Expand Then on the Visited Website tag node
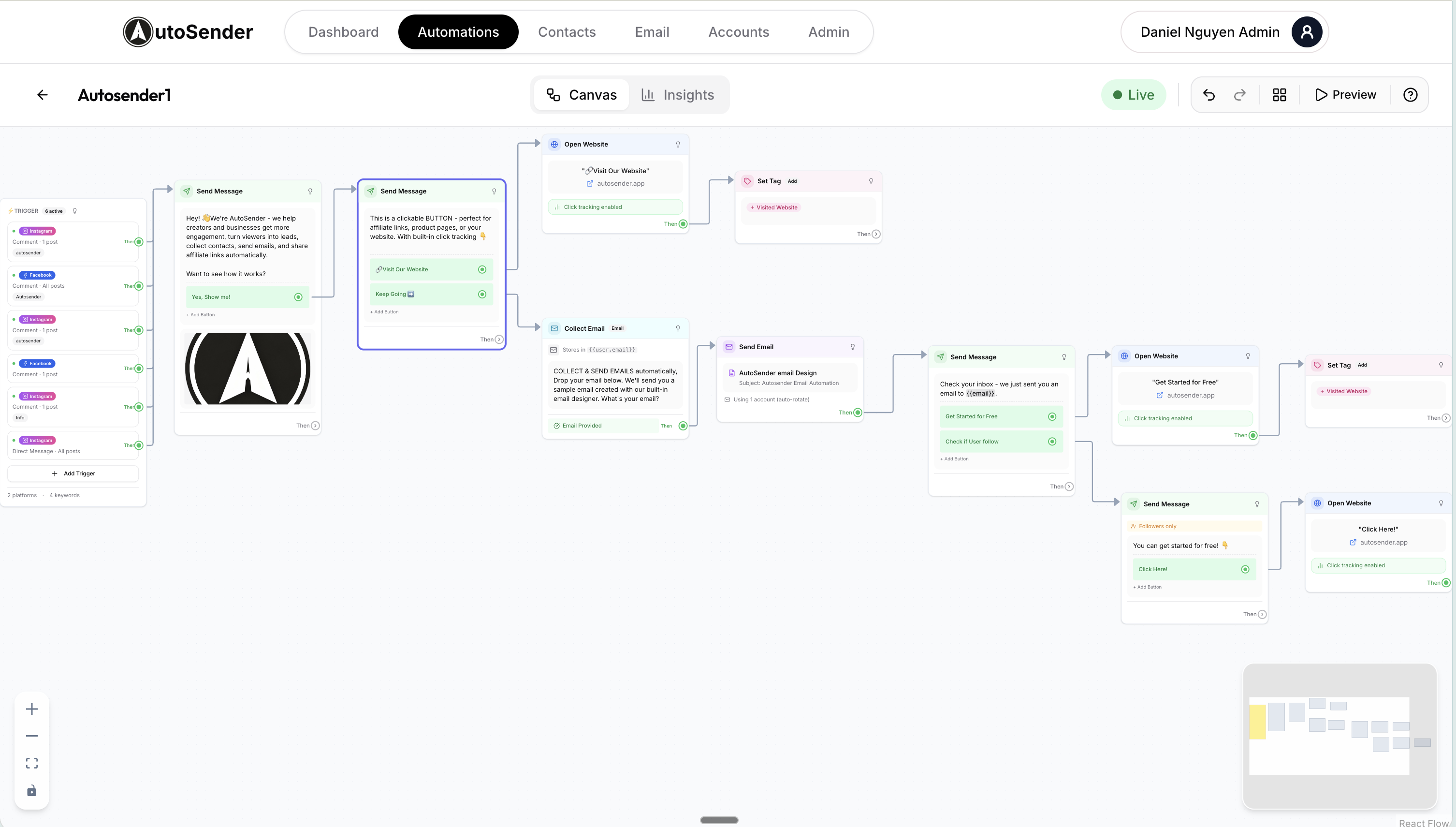 (876, 234)
